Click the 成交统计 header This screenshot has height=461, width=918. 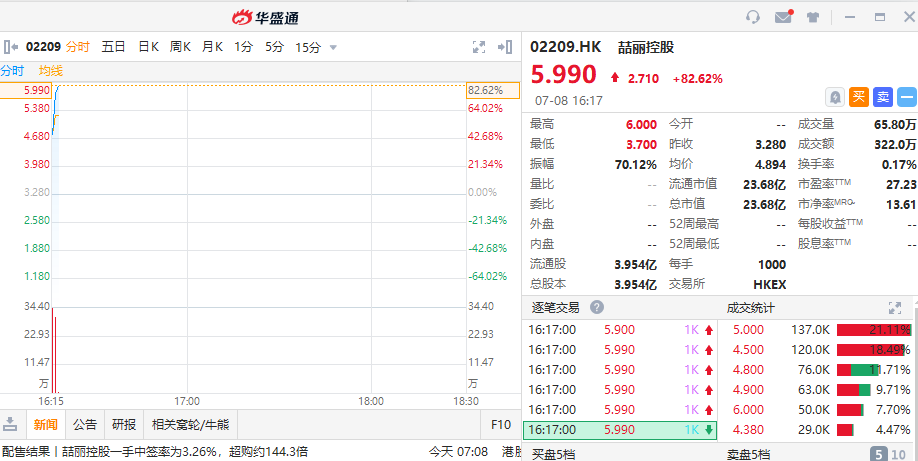click(x=751, y=308)
